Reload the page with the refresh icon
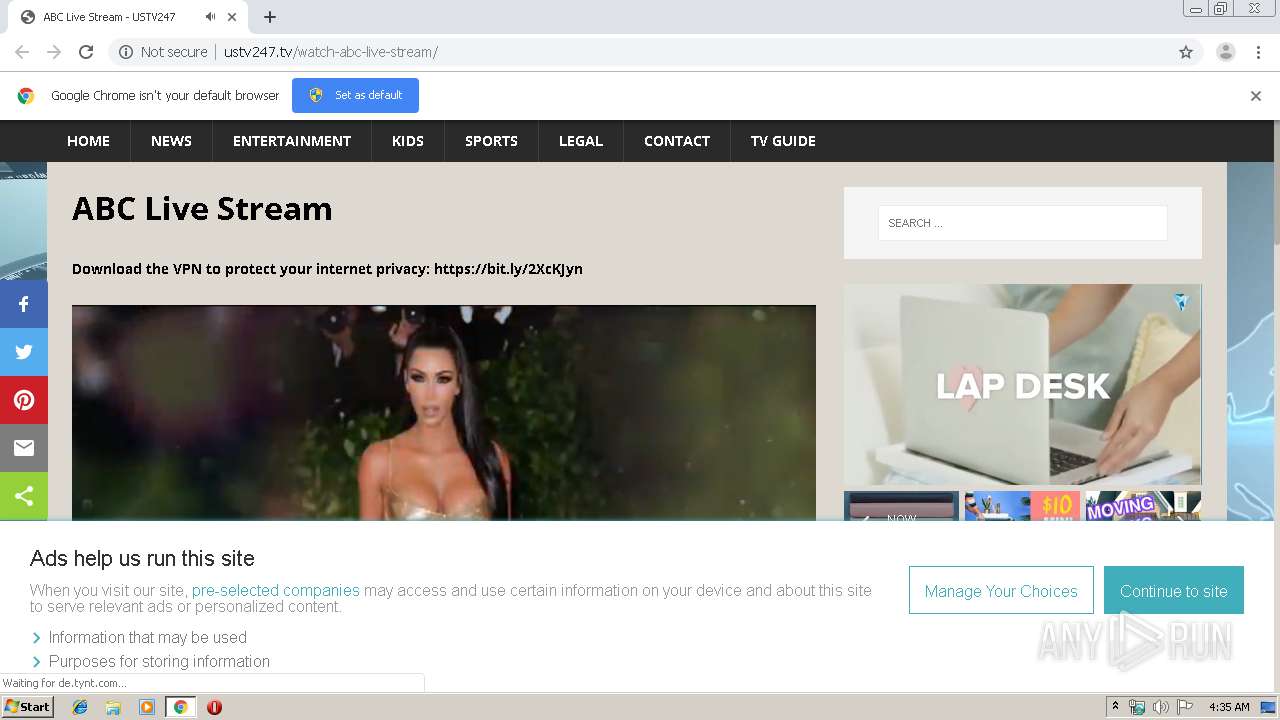 pos(86,52)
